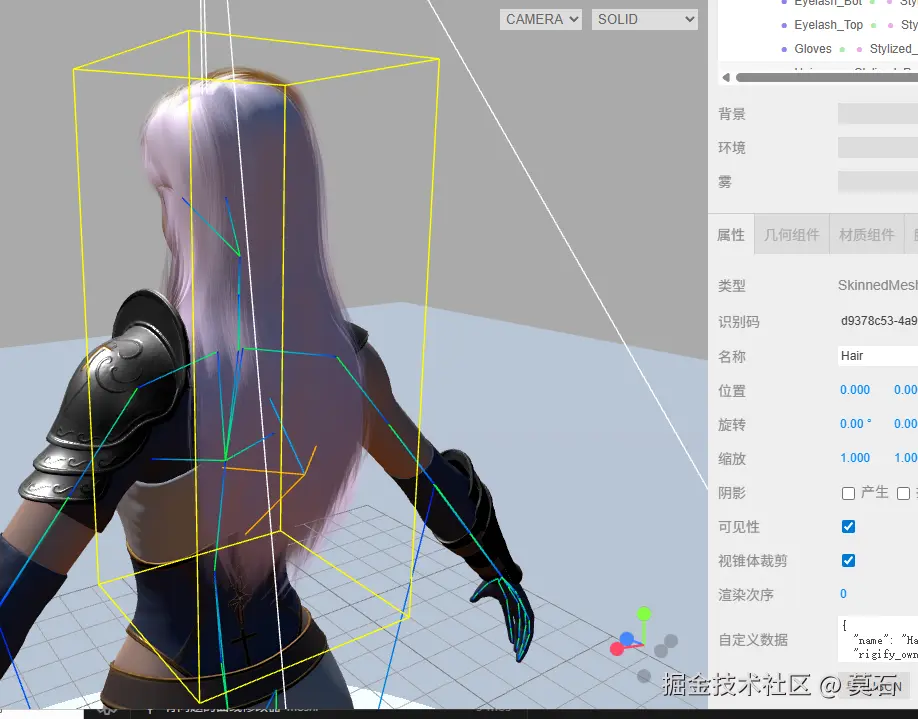
Task: Click the pink material dot beside Eyelash_Top
Action: click(890, 24)
